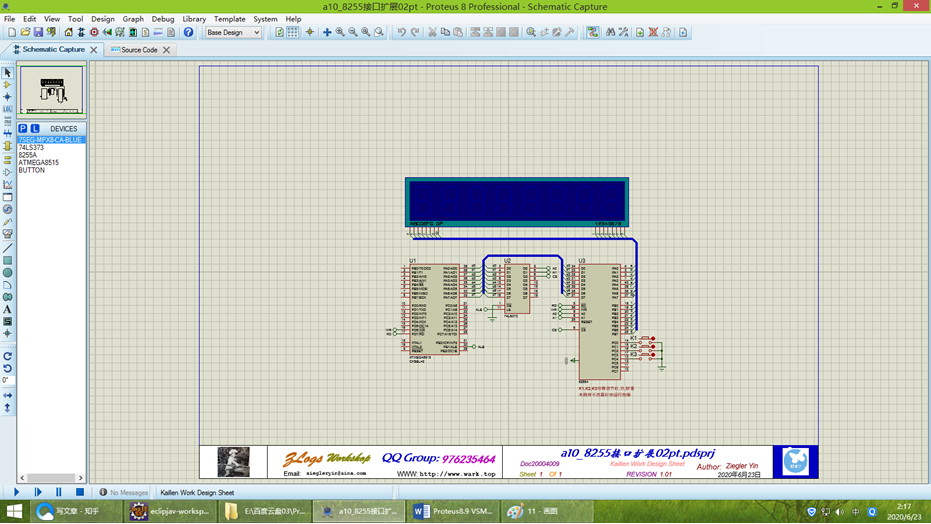Open the Graph menu
This screenshot has height=524, width=931.
133,19
